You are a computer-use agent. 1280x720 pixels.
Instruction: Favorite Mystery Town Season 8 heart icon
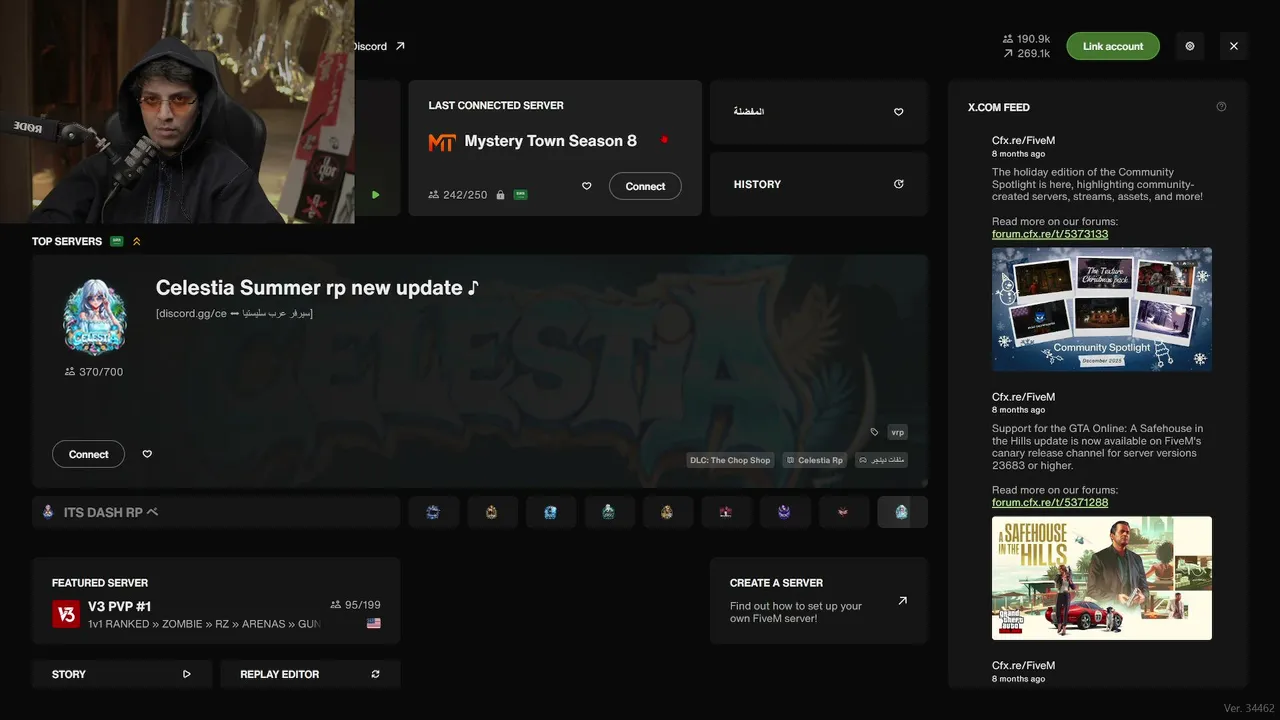tap(587, 186)
